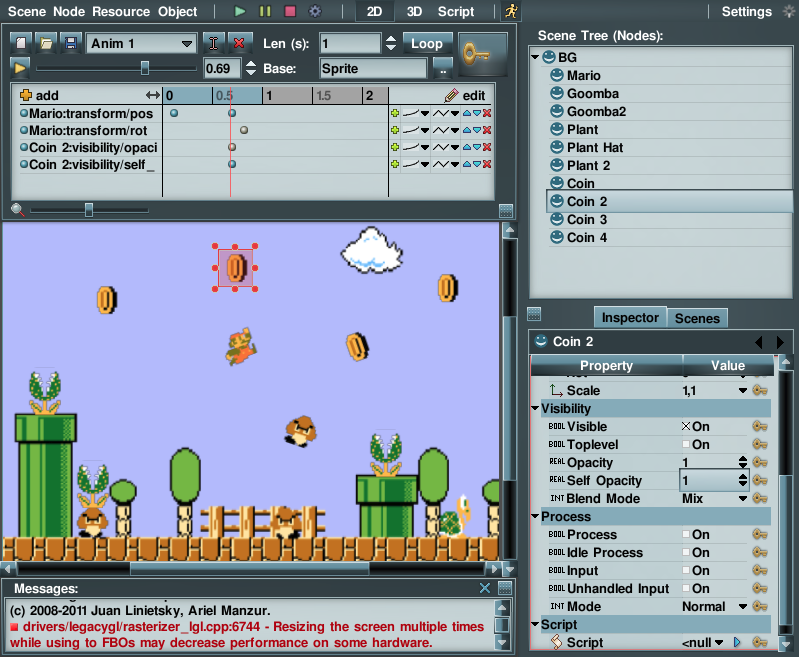Add a key to Mario:transform/rot track
The width and height of the screenshot is (799, 657).
click(x=395, y=130)
